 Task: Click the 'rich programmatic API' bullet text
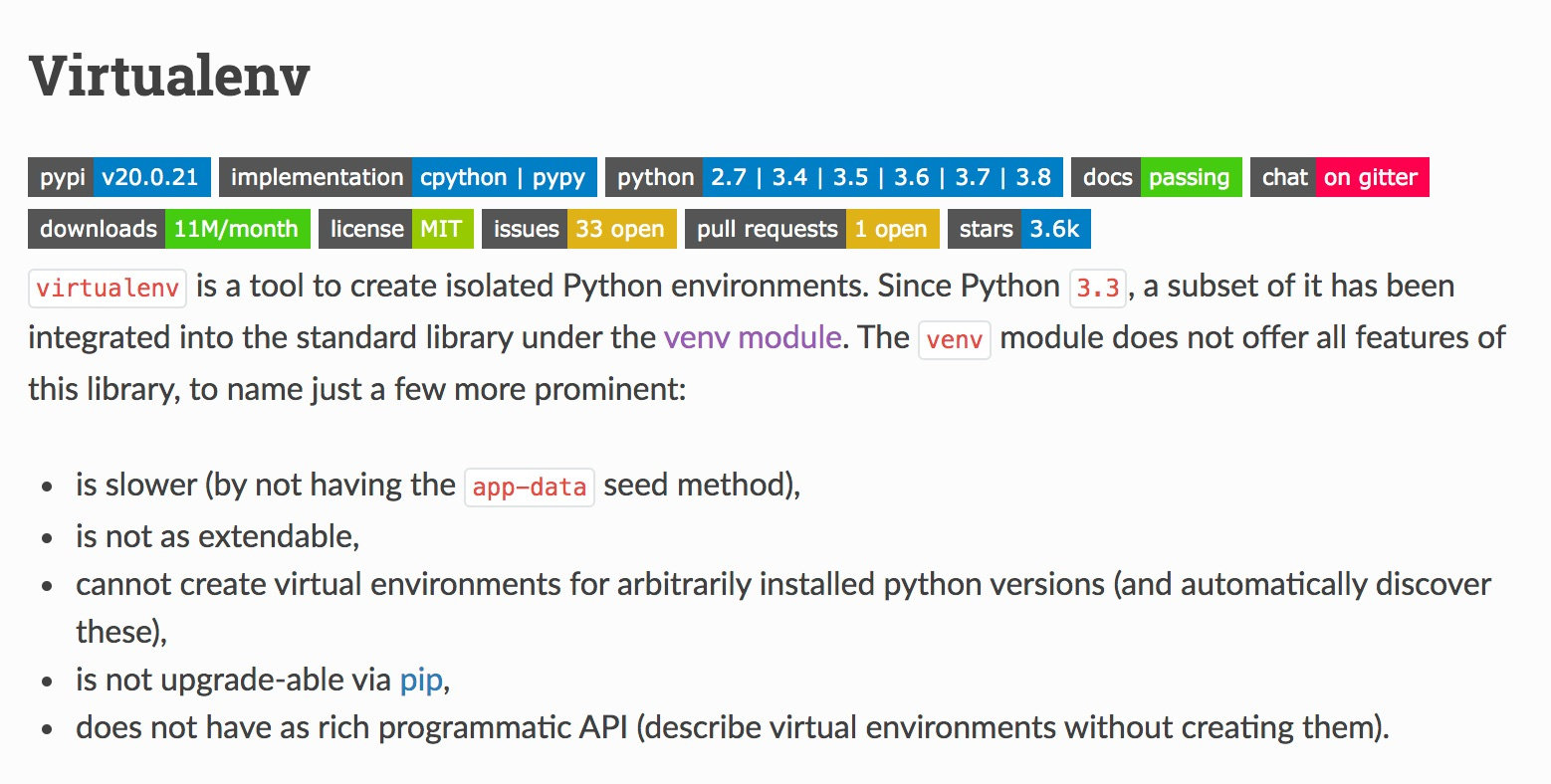pos(732,727)
